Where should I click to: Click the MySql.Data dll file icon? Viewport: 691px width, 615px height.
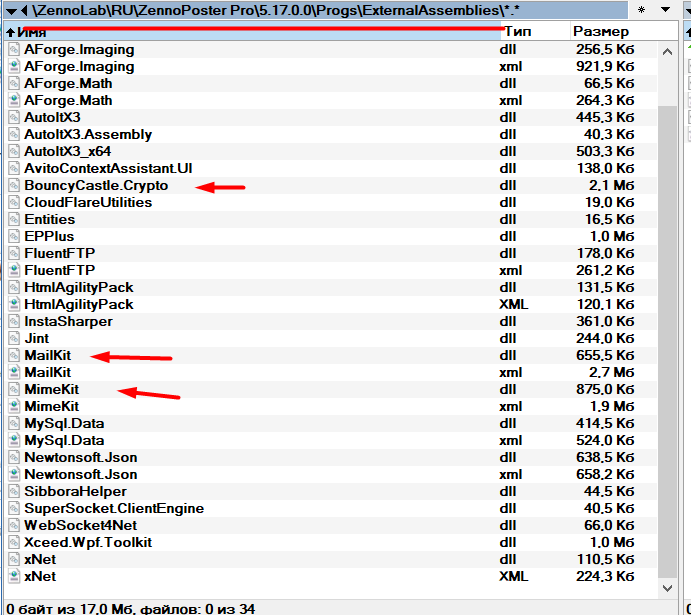pyautogui.click(x=14, y=424)
